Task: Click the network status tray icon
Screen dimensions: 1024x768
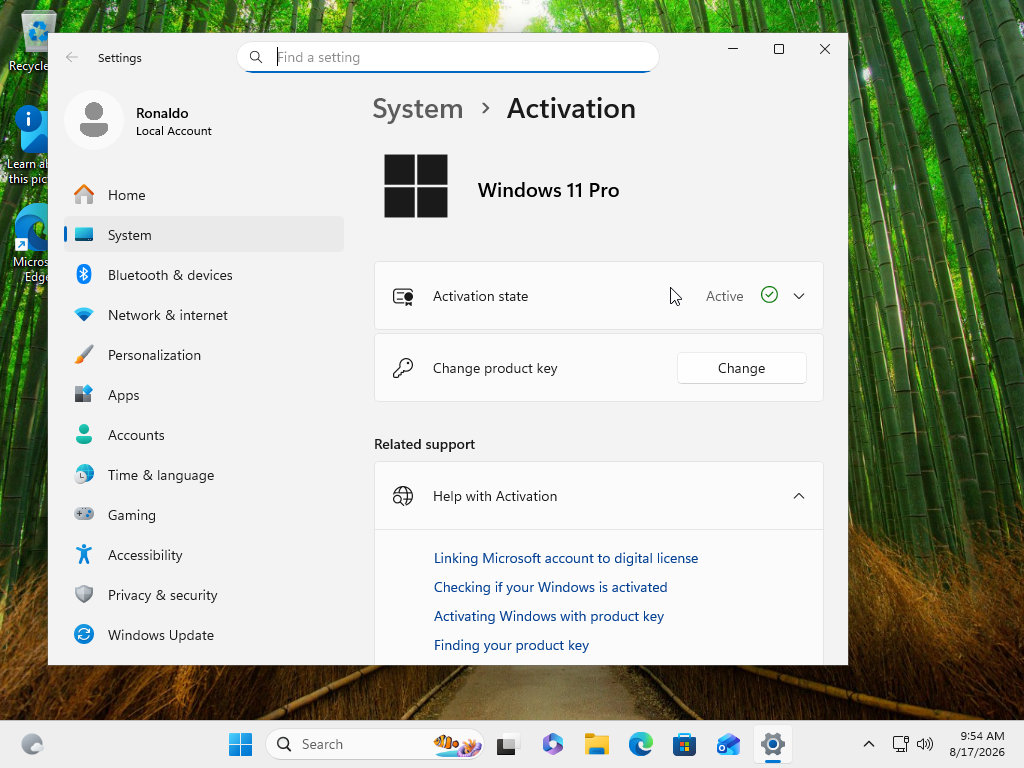Action: click(x=901, y=744)
